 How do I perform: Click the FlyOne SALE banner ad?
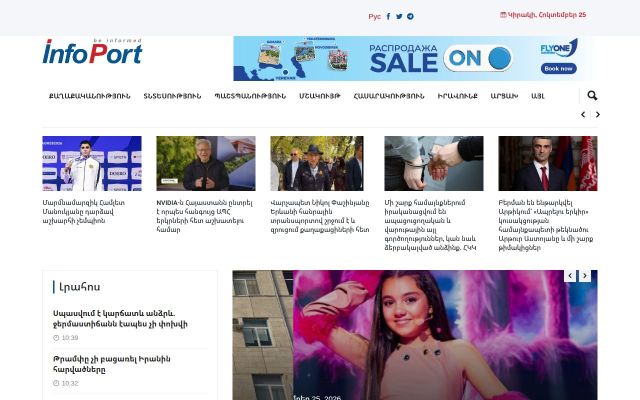point(414,58)
